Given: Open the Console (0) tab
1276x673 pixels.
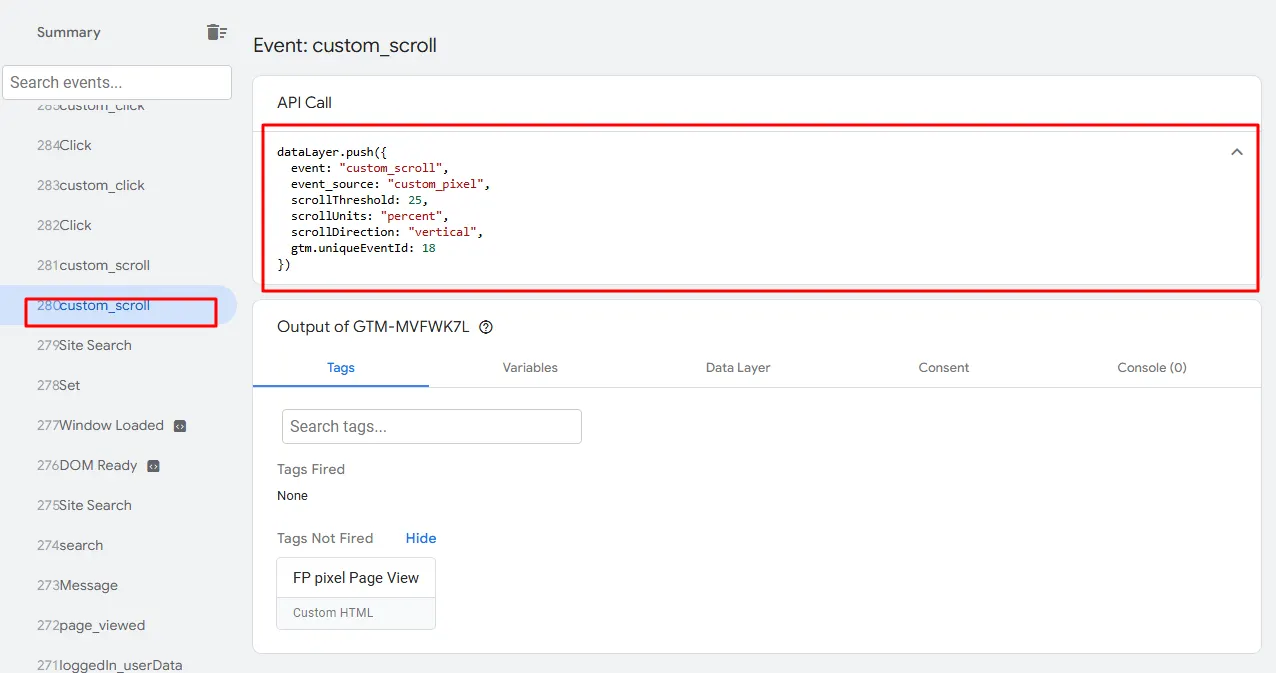Looking at the screenshot, I should click(x=1152, y=367).
